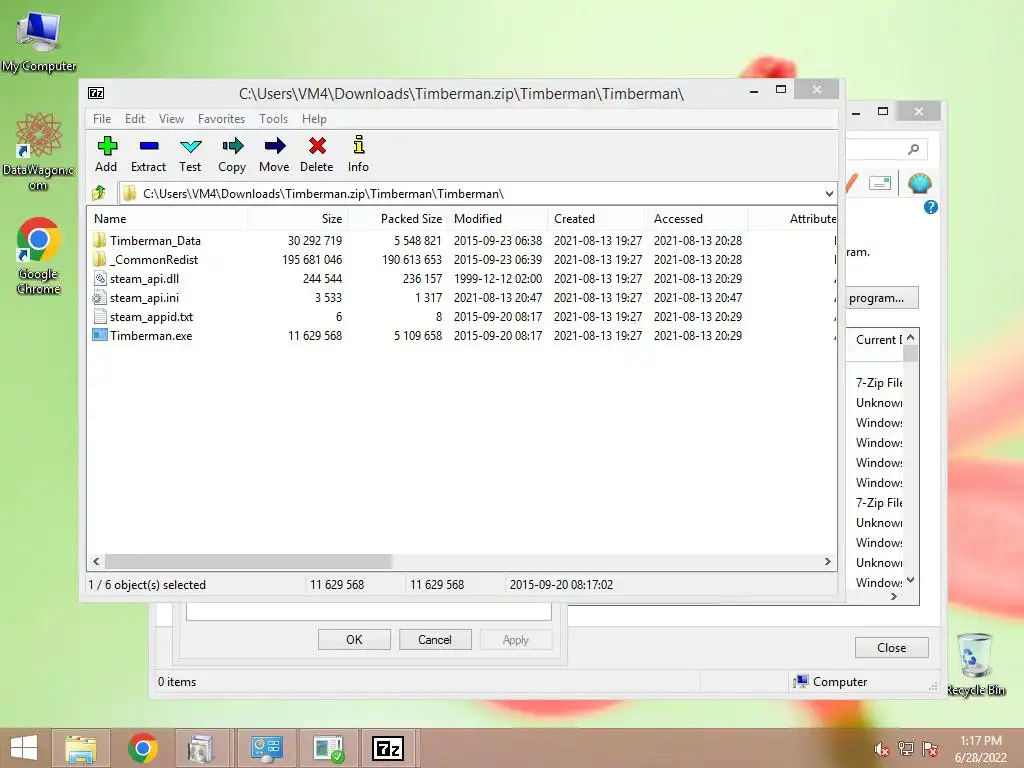Open the File menu

[x=102, y=119]
